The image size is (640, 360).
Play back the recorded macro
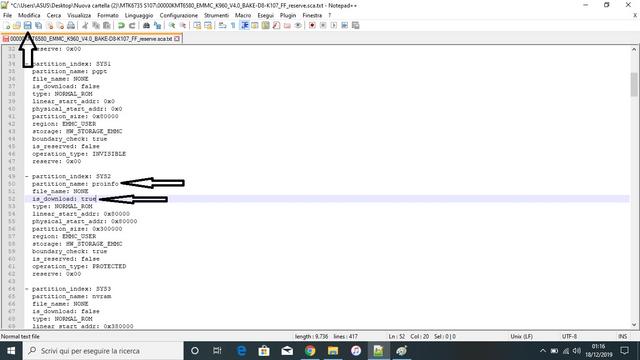point(333,25)
